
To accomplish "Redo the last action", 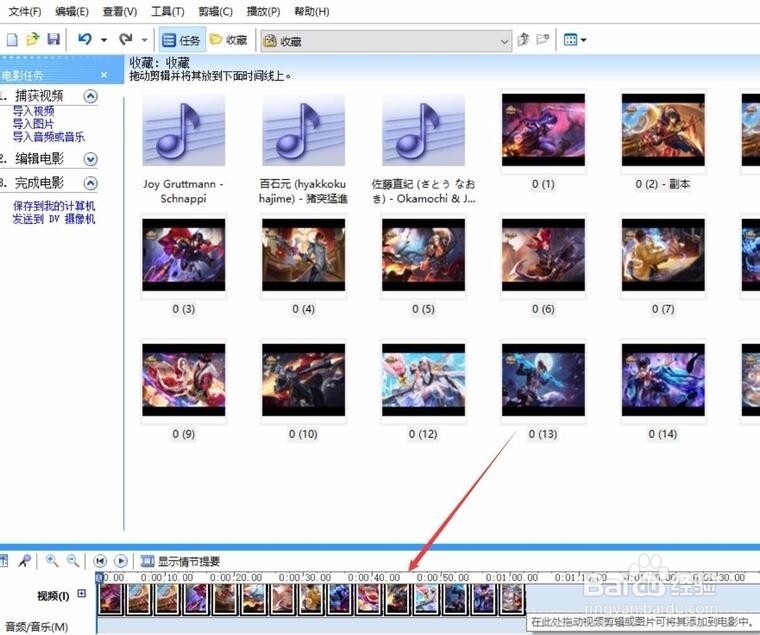I will coord(126,39).
